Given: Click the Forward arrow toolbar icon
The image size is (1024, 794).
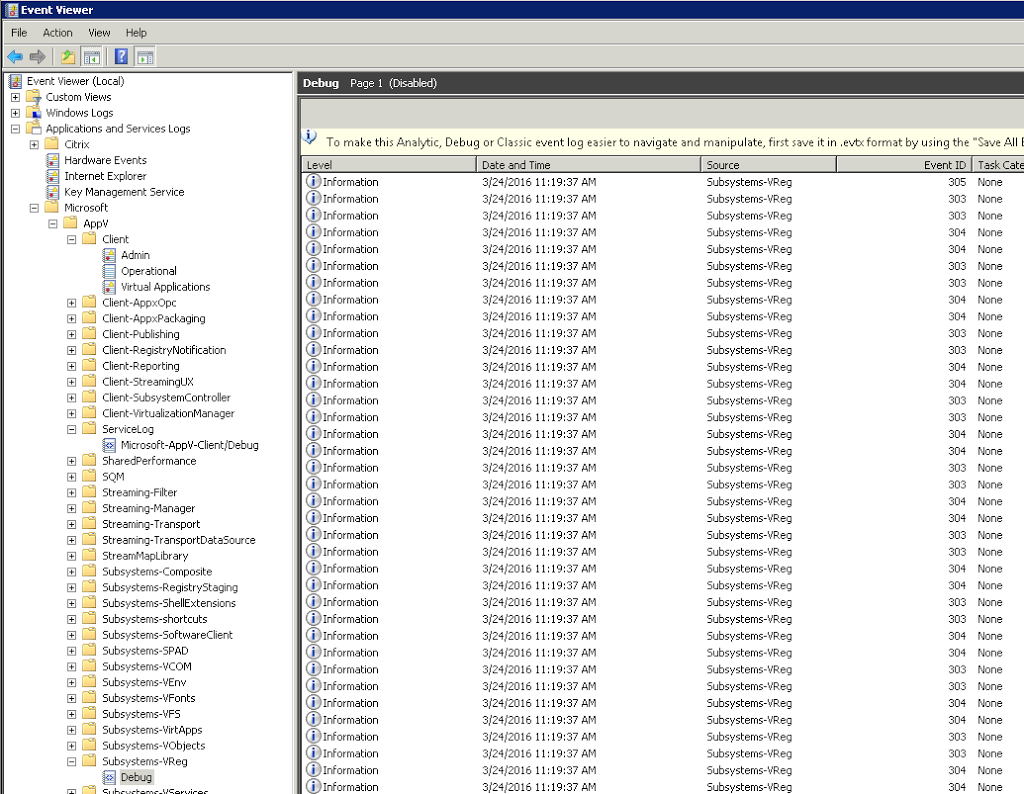Looking at the screenshot, I should (x=37, y=57).
